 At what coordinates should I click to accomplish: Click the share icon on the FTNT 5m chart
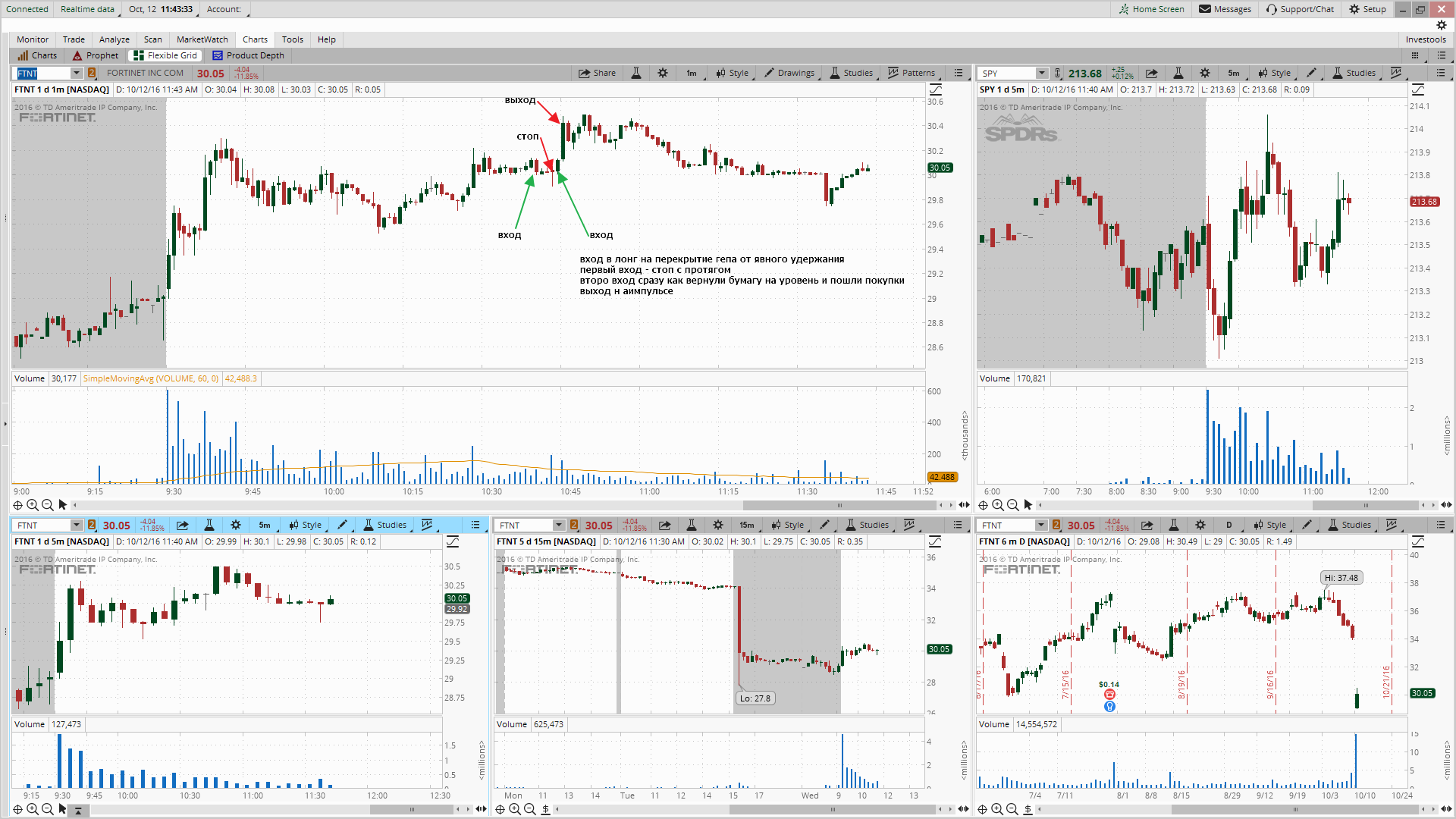(x=183, y=525)
